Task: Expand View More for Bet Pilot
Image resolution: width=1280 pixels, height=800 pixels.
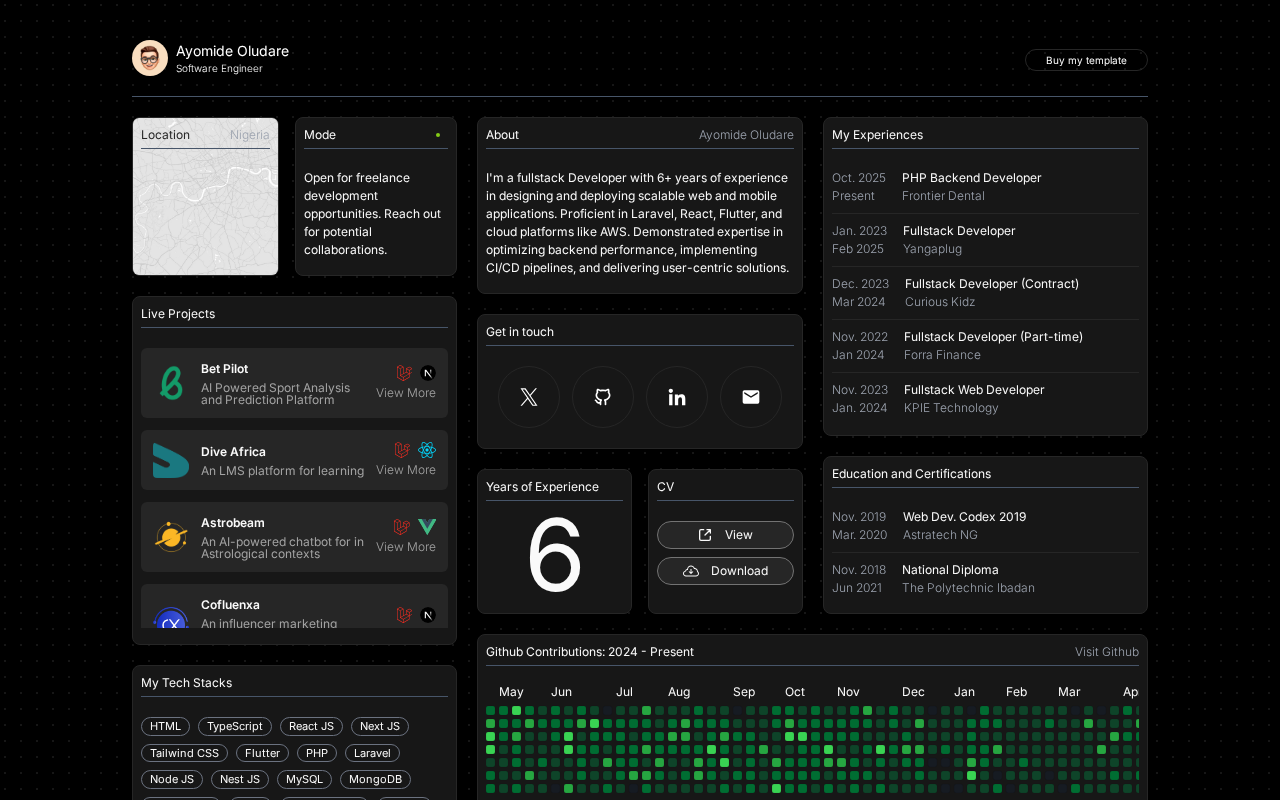Action: coord(406,393)
